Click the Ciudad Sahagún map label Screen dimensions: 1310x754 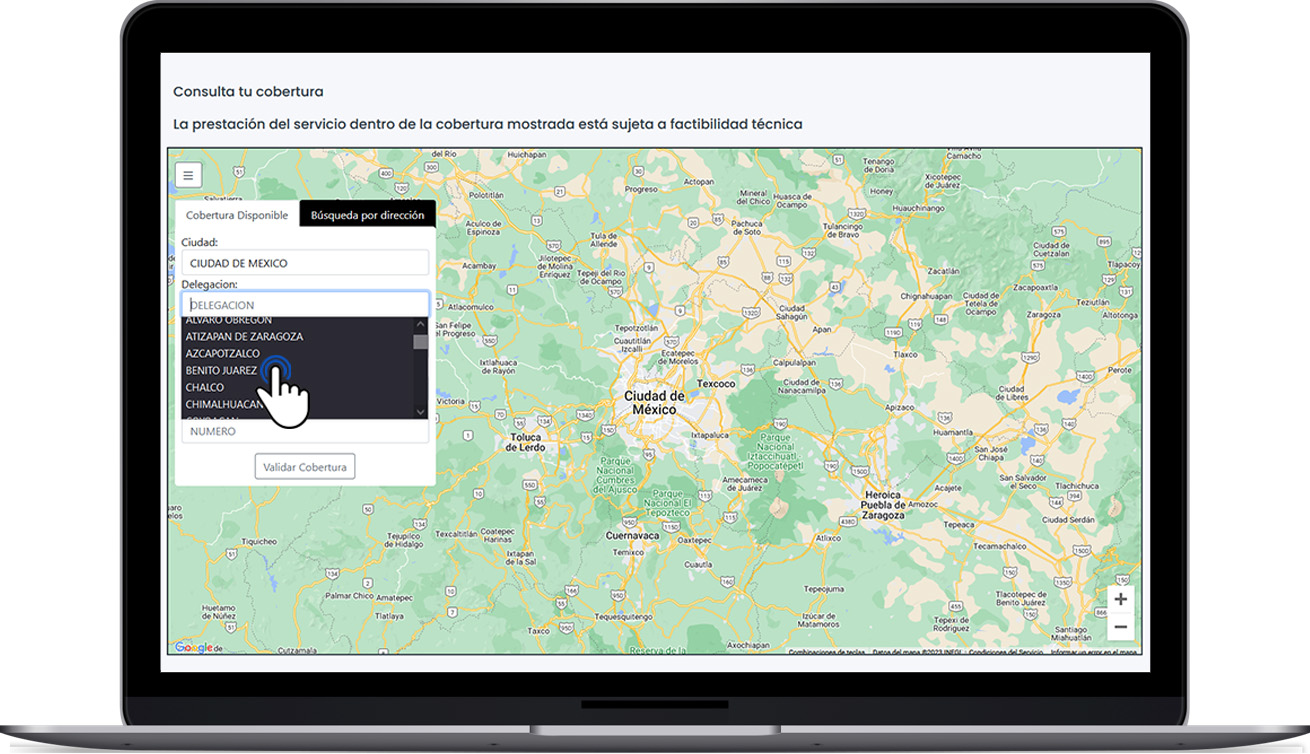click(792, 312)
